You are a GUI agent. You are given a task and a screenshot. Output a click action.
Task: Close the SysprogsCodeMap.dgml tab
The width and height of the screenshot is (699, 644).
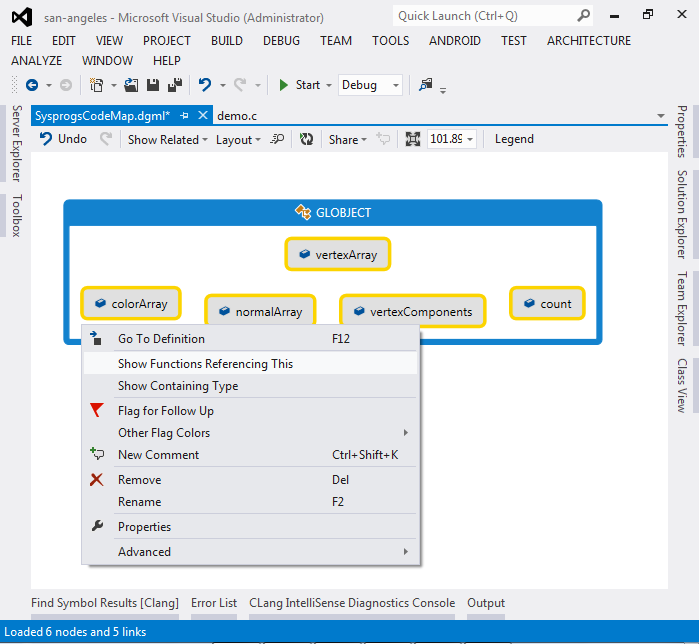click(x=203, y=115)
